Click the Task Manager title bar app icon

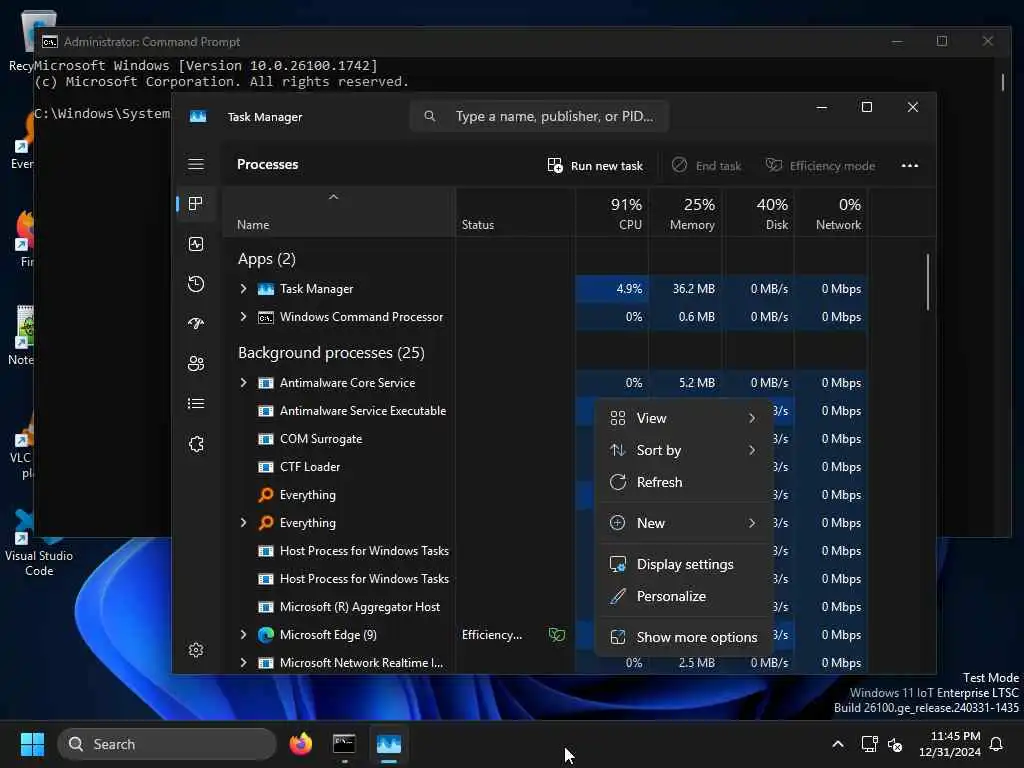click(x=198, y=116)
